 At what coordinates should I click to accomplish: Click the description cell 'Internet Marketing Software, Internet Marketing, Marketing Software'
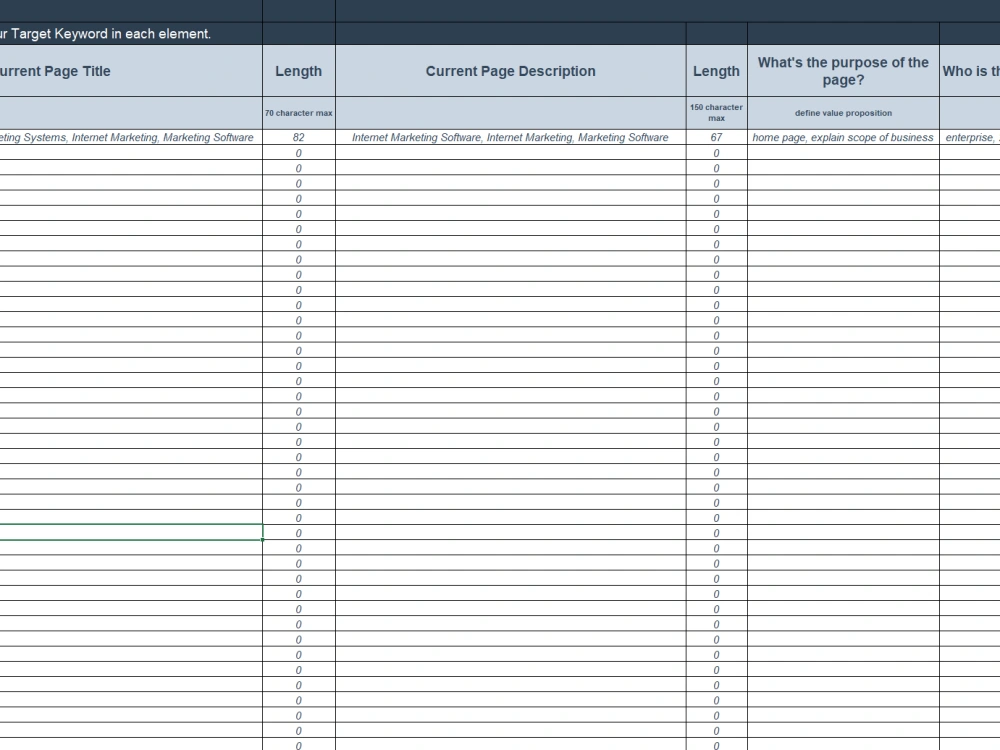point(510,137)
